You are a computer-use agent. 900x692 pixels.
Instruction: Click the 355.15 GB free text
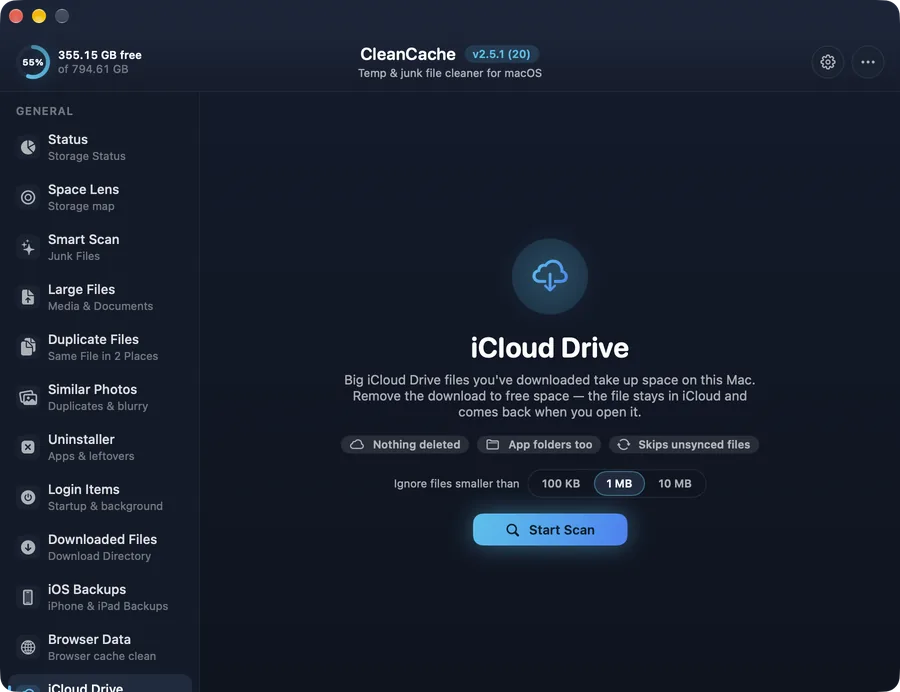click(x=100, y=55)
